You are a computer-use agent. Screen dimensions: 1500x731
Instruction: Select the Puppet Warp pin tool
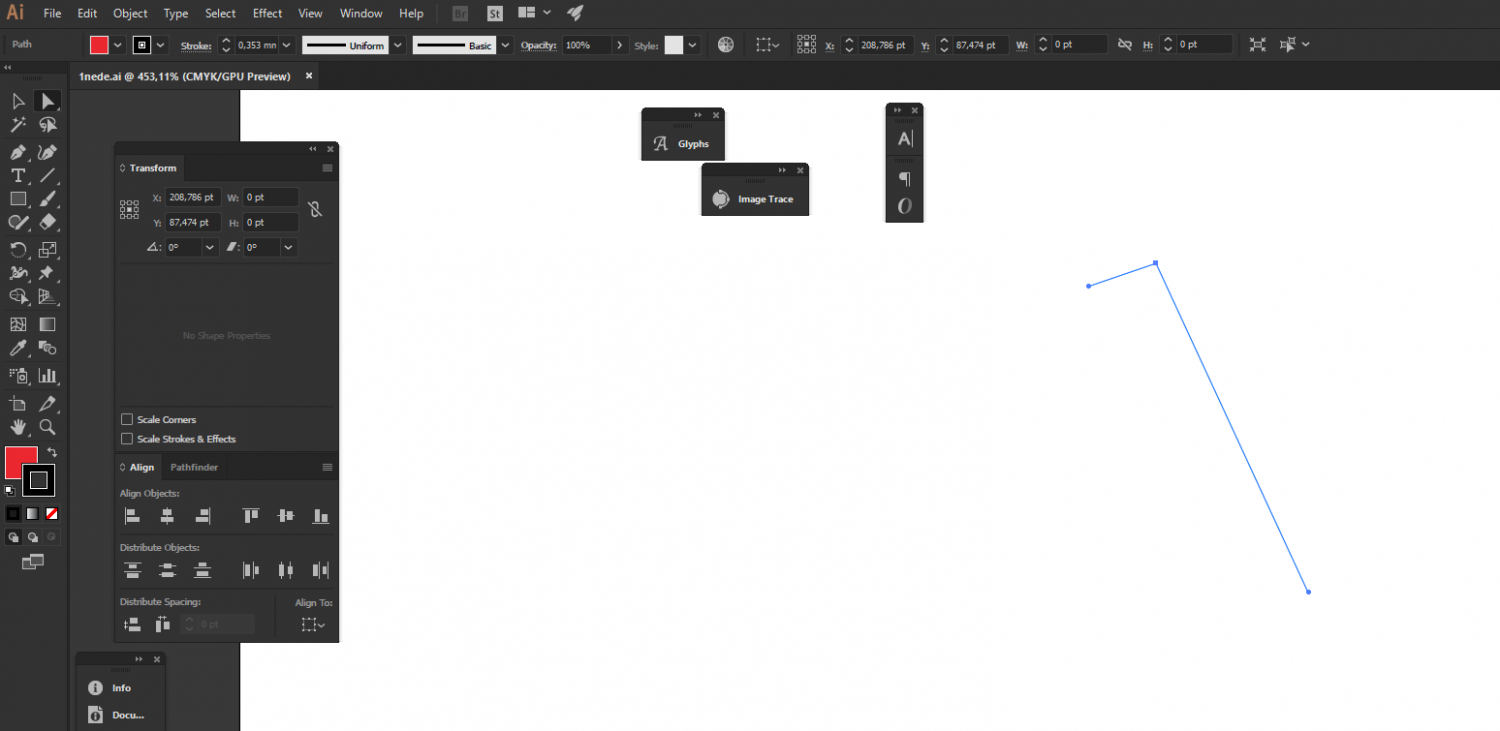click(x=47, y=273)
